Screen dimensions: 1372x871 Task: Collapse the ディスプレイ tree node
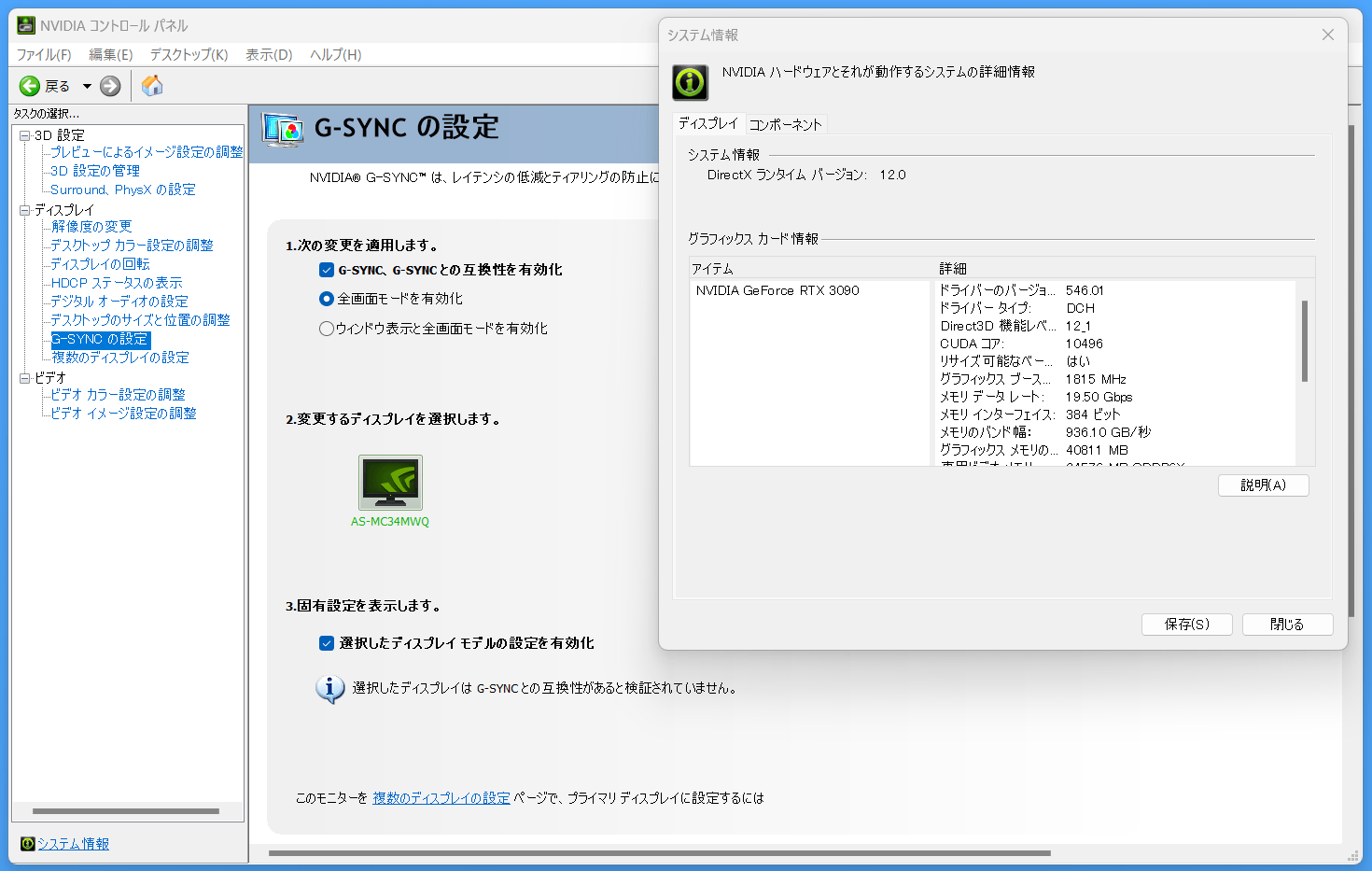click(x=25, y=210)
